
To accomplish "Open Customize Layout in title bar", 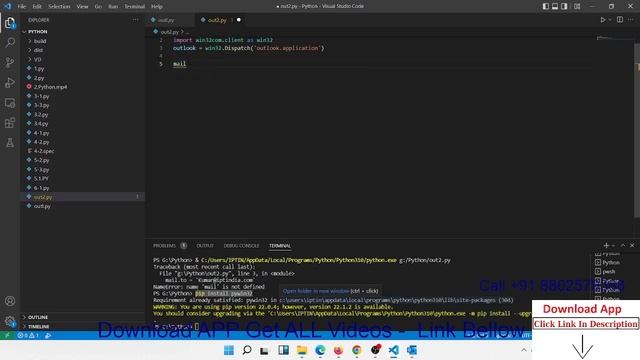I will [577, 6].
